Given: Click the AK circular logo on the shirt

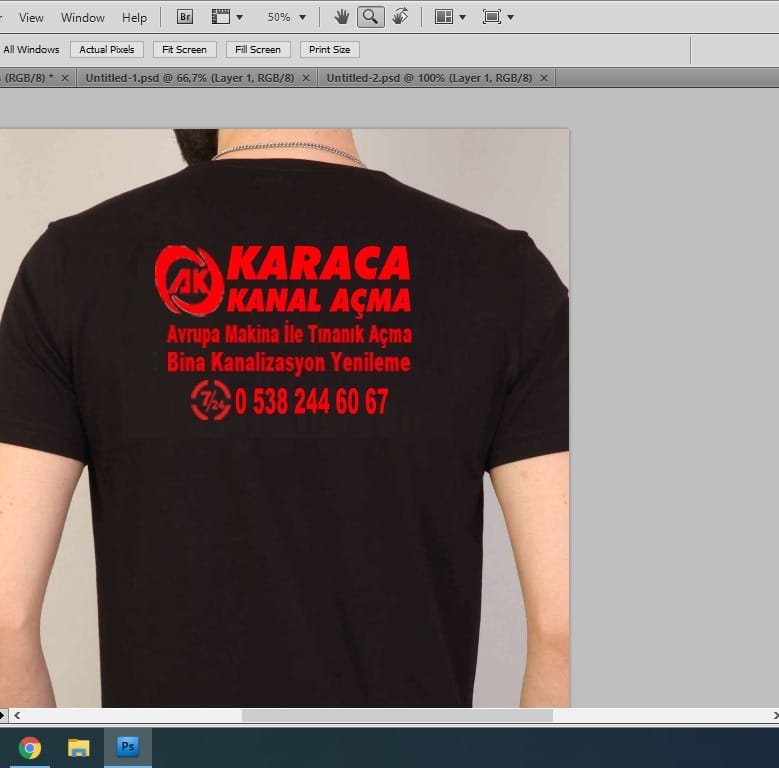Looking at the screenshot, I should (189, 281).
